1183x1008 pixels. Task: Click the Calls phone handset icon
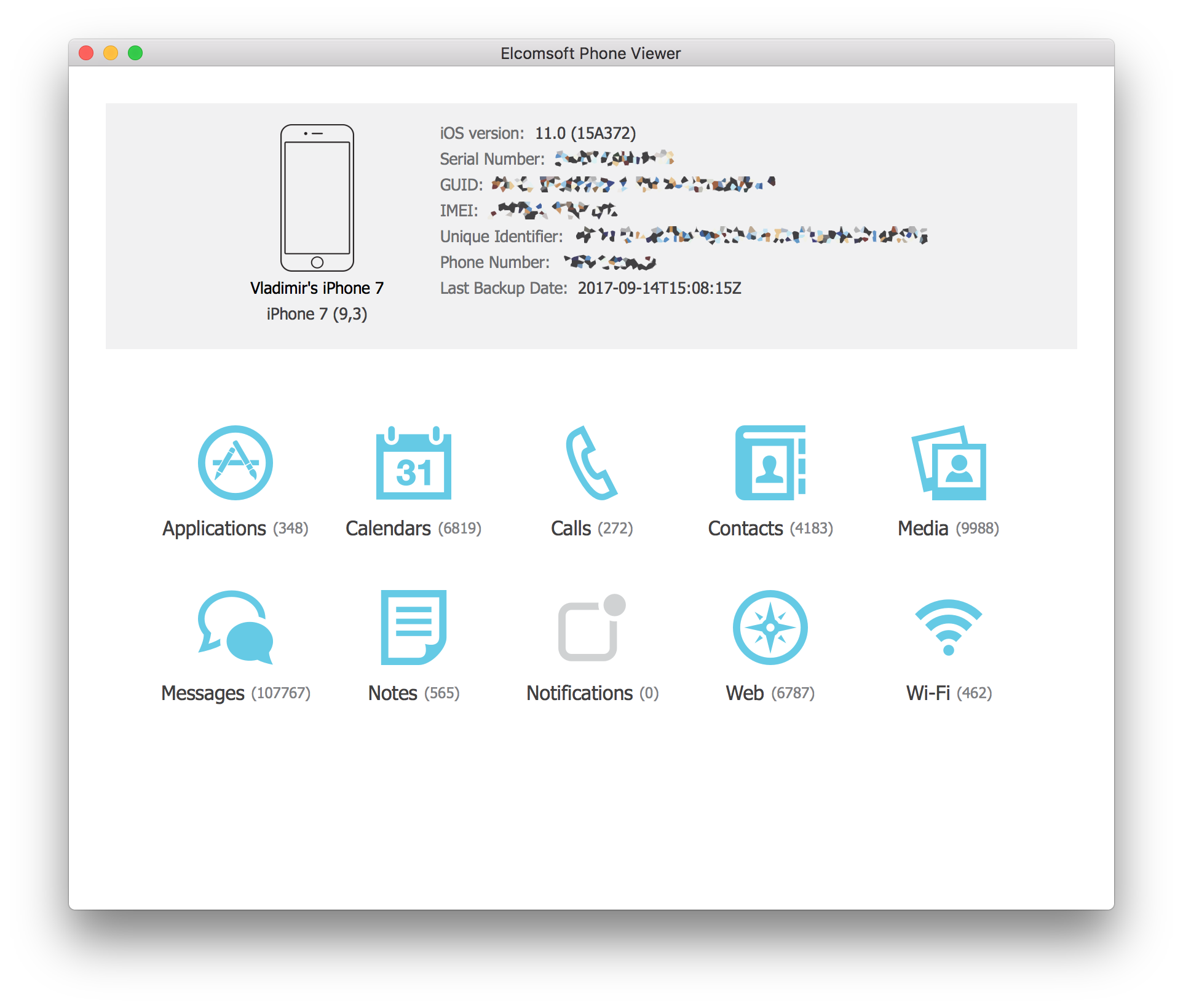point(591,463)
